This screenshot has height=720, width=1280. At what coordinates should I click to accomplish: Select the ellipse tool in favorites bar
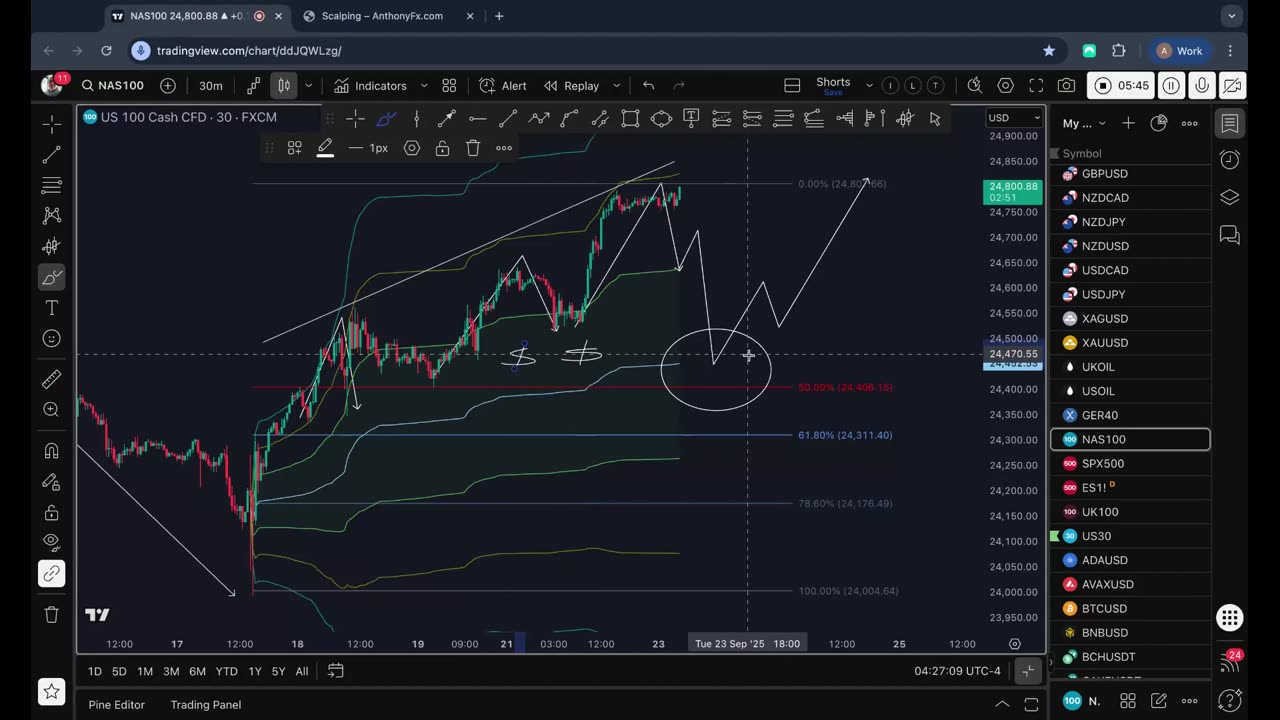[x=661, y=119]
